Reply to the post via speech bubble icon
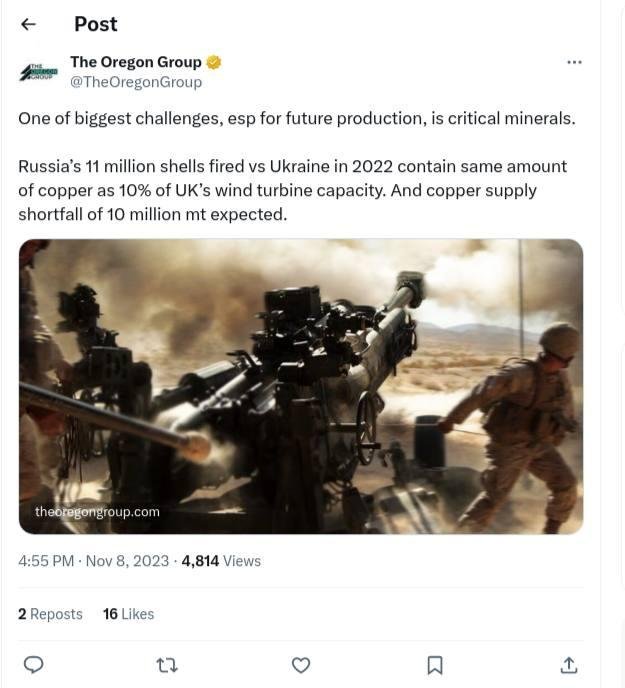The image size is (625, 688). (x=33, y=665)
